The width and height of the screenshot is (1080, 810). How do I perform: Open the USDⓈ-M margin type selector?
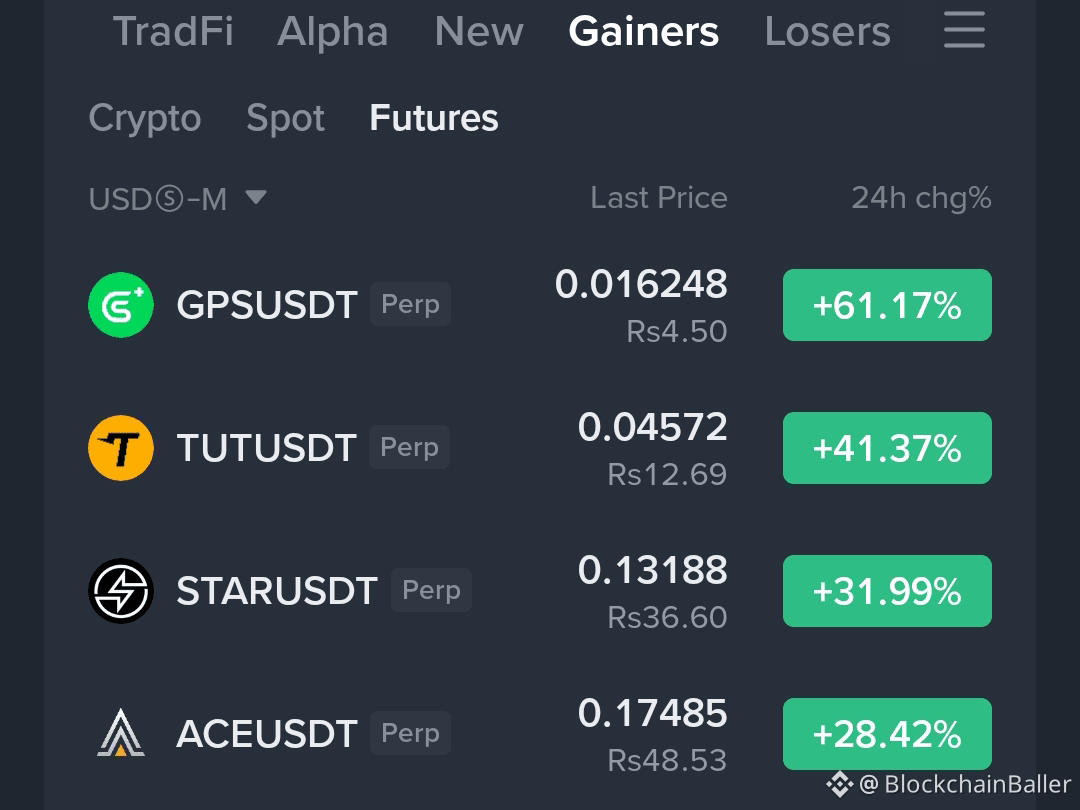pyautogui.click(x=177, y=199)
